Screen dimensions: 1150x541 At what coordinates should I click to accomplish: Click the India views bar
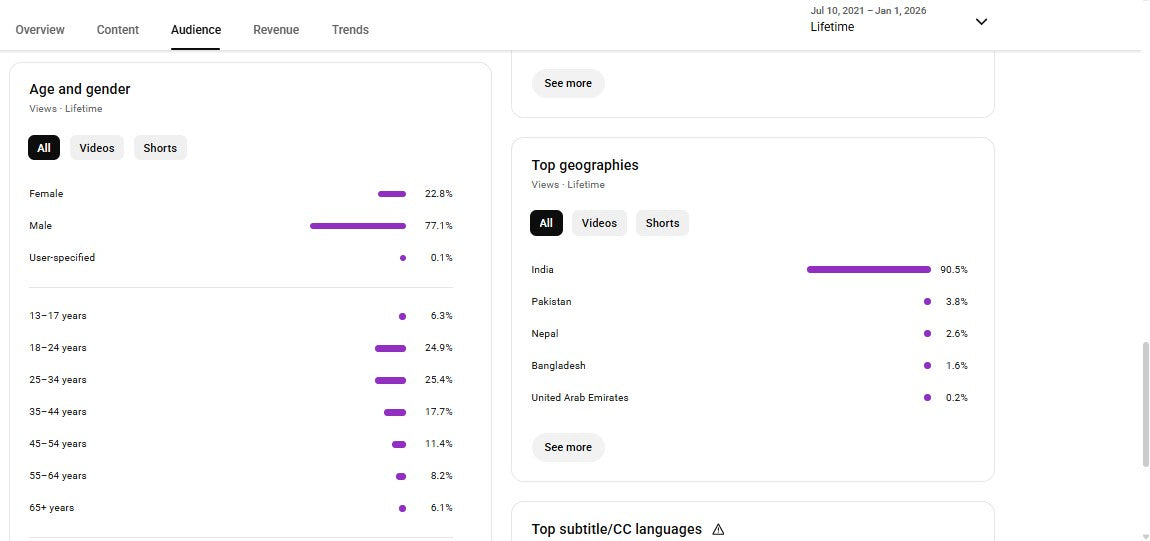[x=868, y=269]
